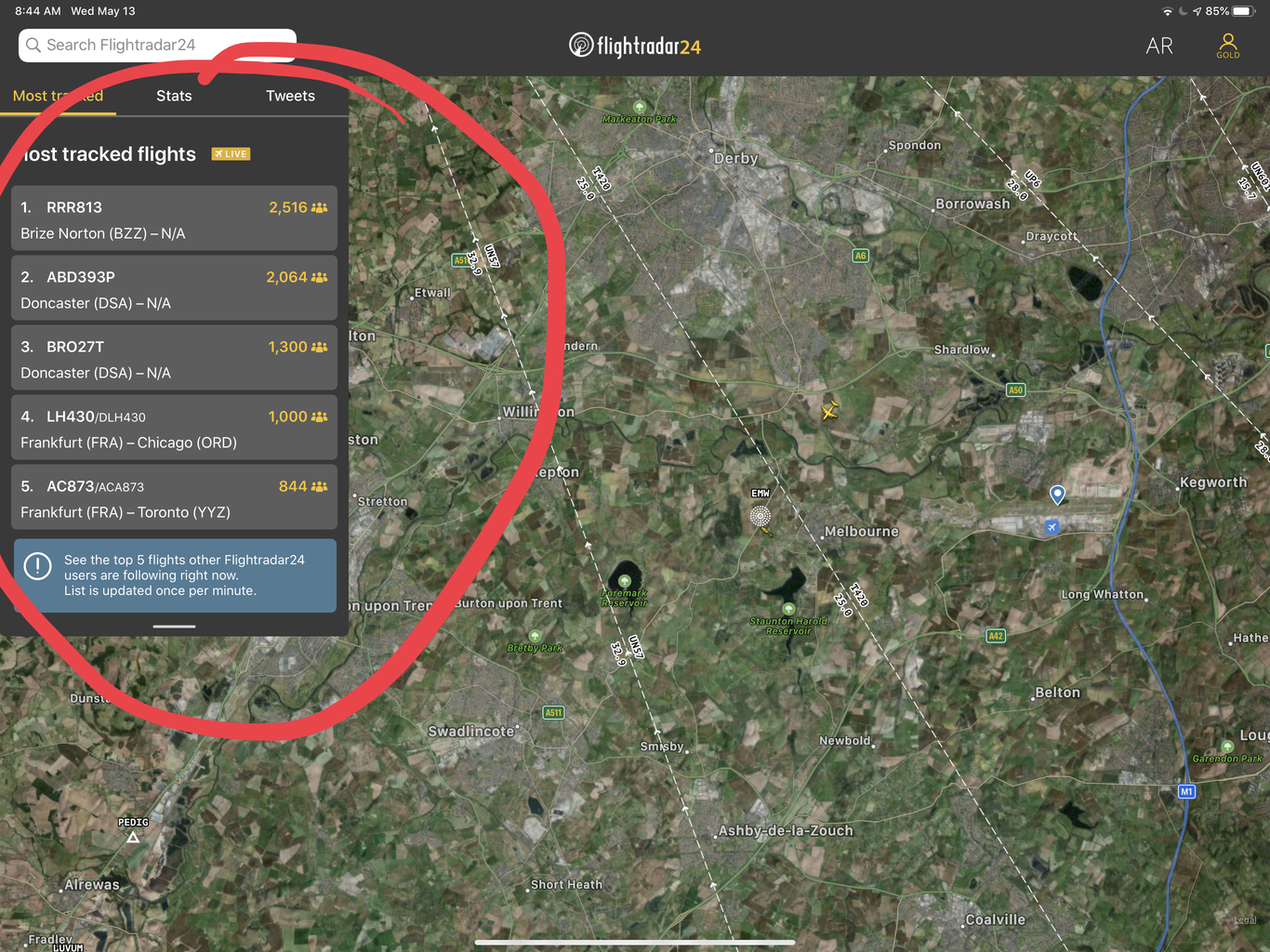Open the AC873 Frankfurt to Toronto flight
Viewport: 1270px width, 952px height.
point(174,497)
